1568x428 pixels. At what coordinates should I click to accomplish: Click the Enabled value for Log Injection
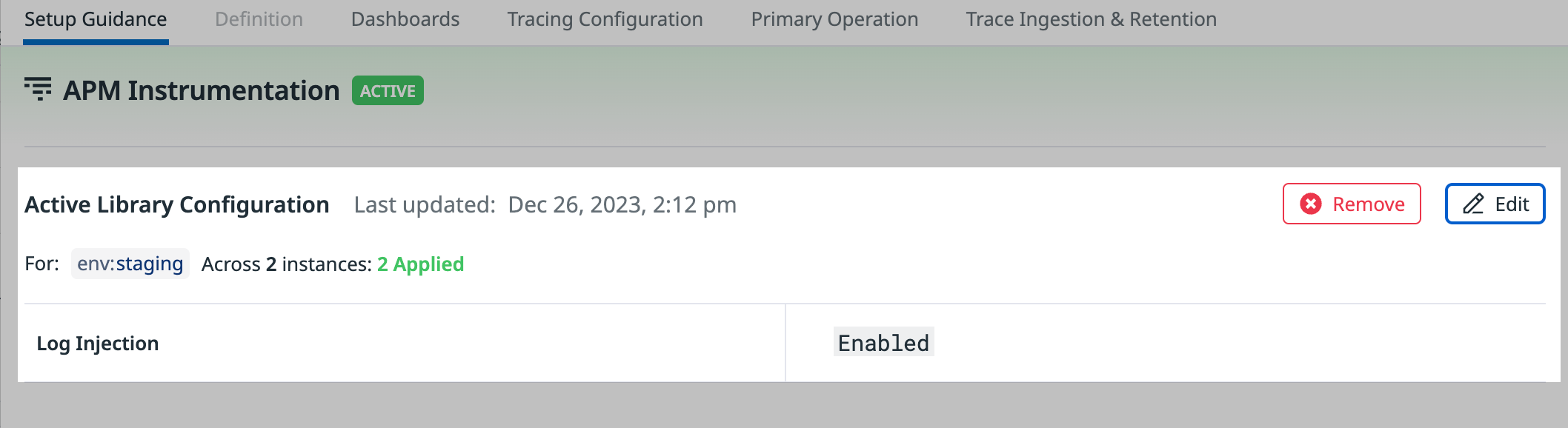point(883,343)
